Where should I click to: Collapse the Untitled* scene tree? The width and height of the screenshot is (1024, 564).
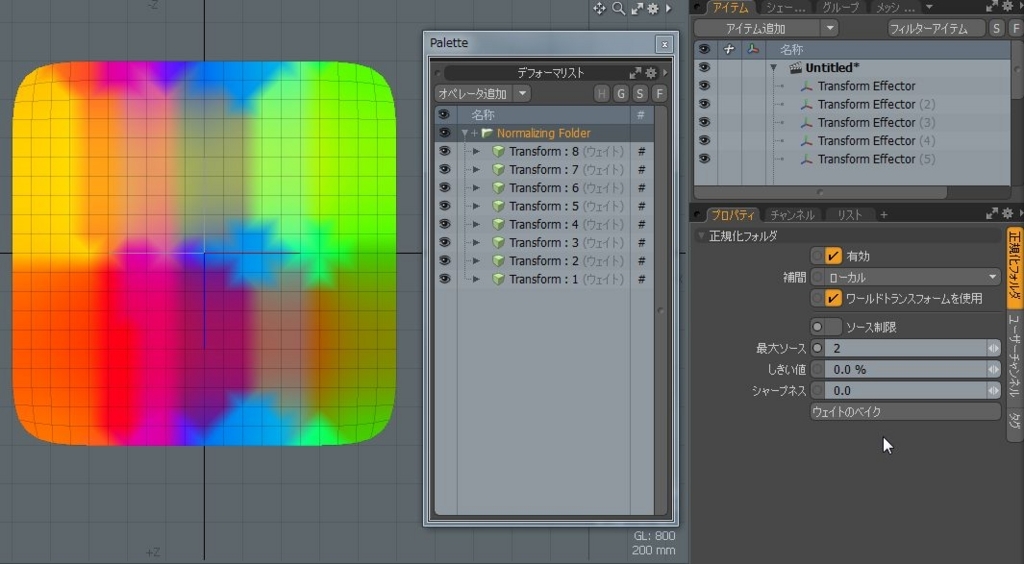point(774,68)
